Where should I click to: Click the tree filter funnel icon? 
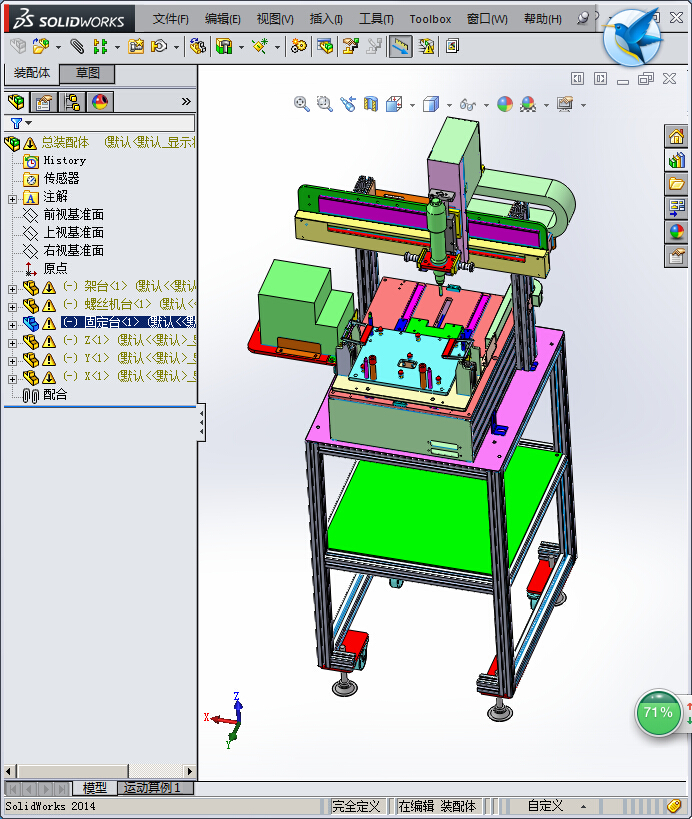(16, 123)
